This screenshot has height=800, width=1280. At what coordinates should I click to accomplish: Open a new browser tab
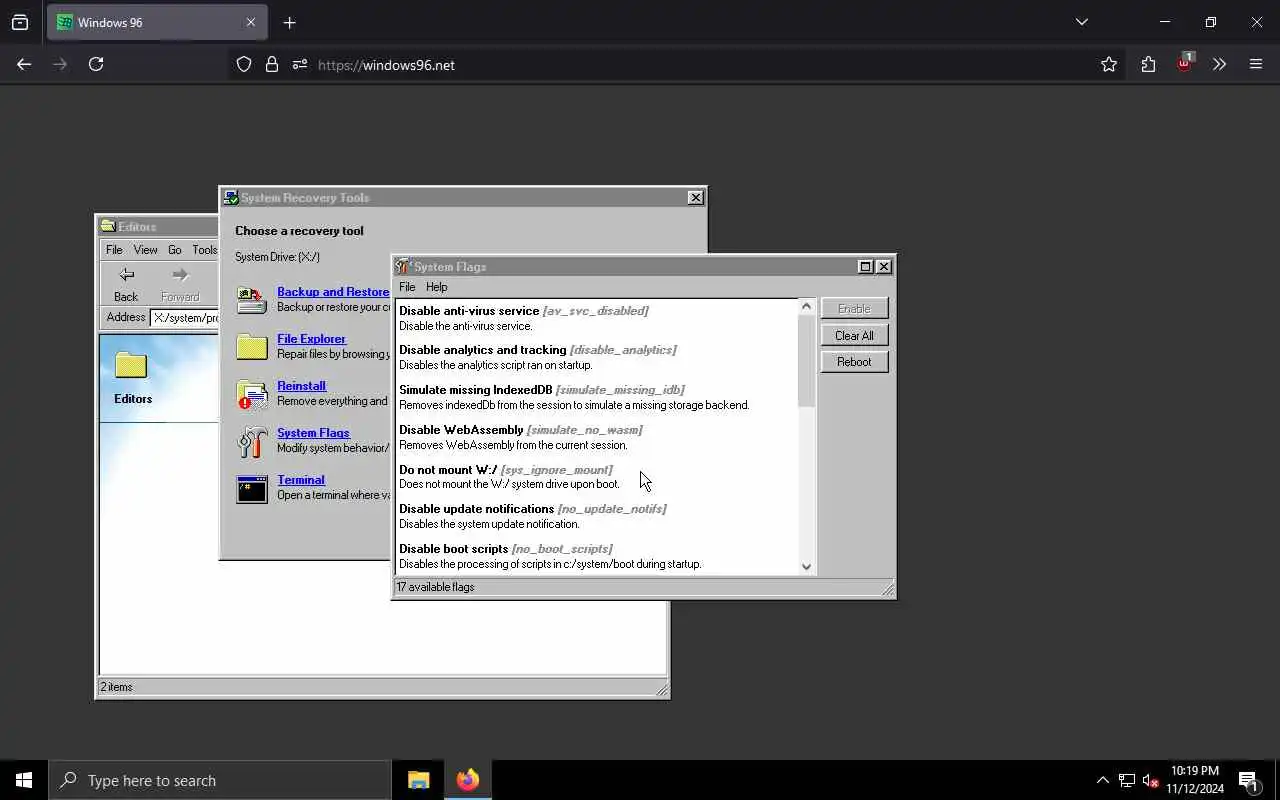290,22
